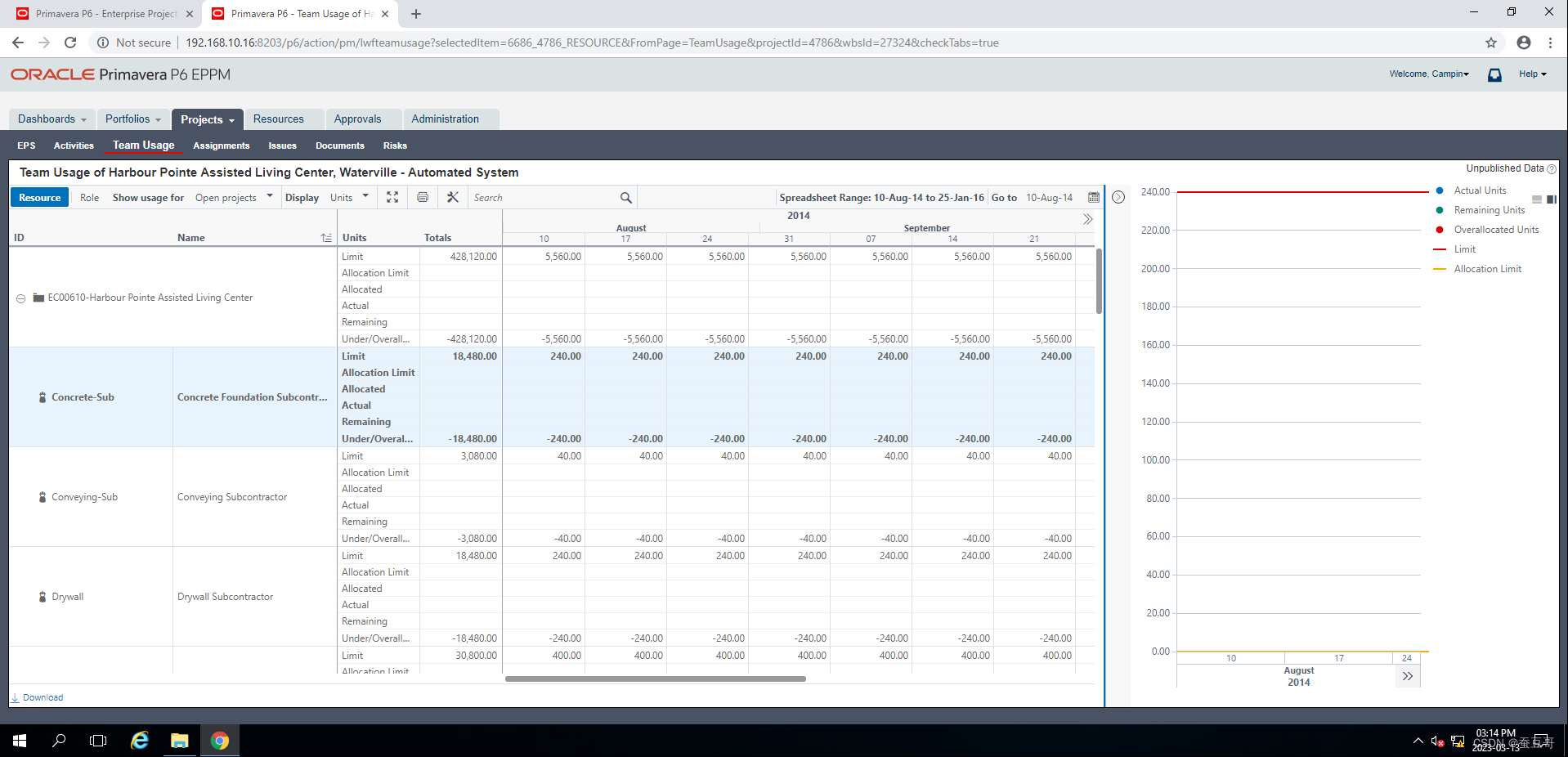Select the full screen expand icon

pyautogui.click(x=392, y=197)
